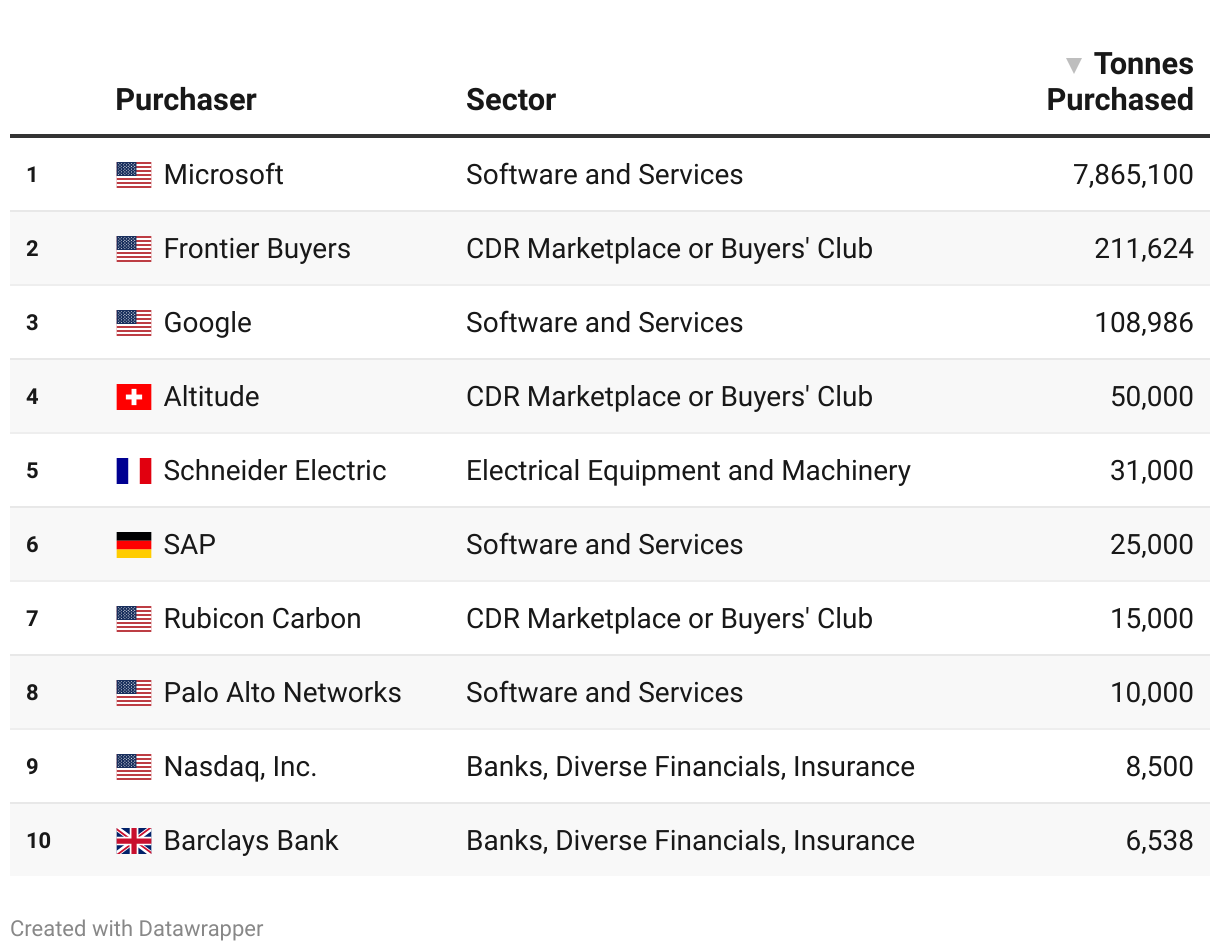Sort by the Sector column header
This screenshot has height=952, width=1220.
coord(511,100)
